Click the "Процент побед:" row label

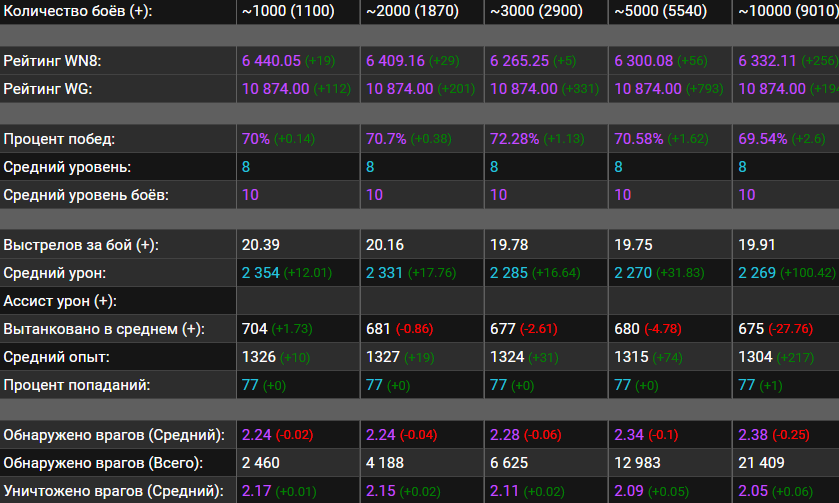pyautogui.click(x=59, y=139)
